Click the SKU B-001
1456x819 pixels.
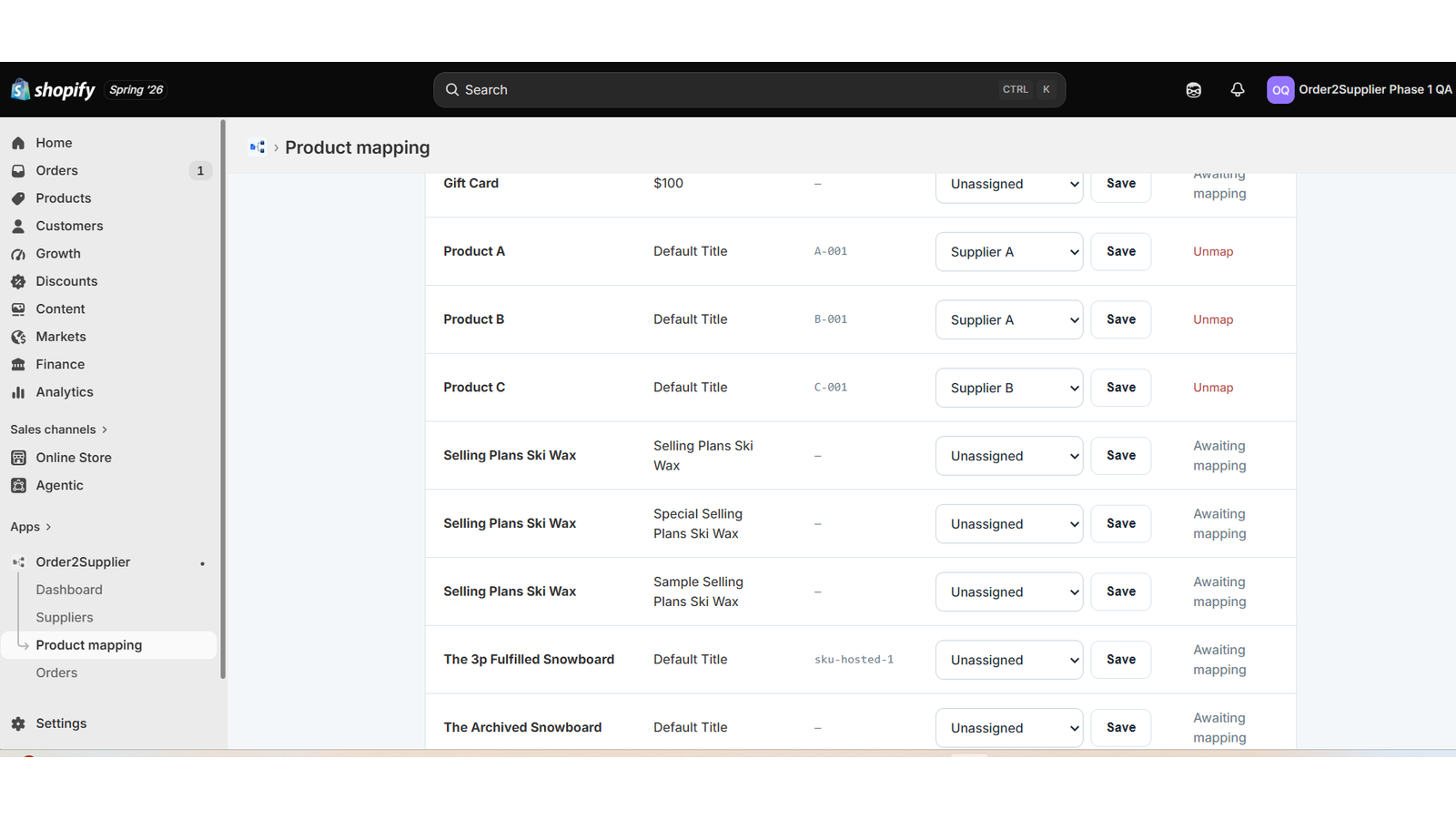pos(831,319)
